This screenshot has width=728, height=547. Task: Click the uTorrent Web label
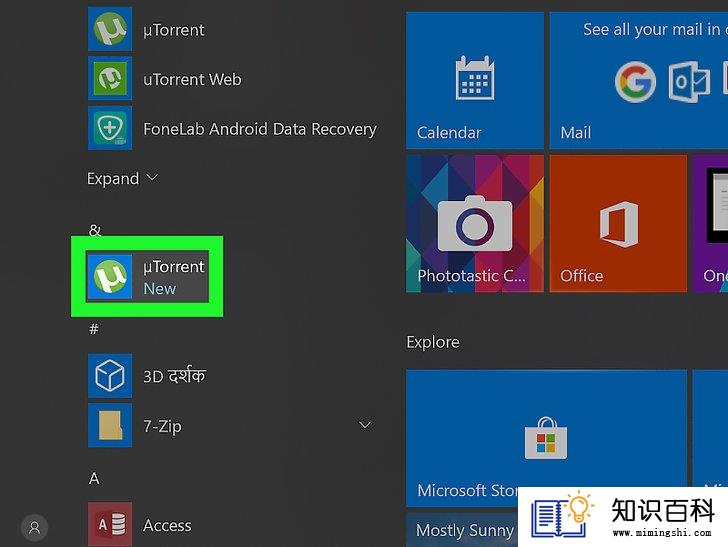[x=192, y=79]
